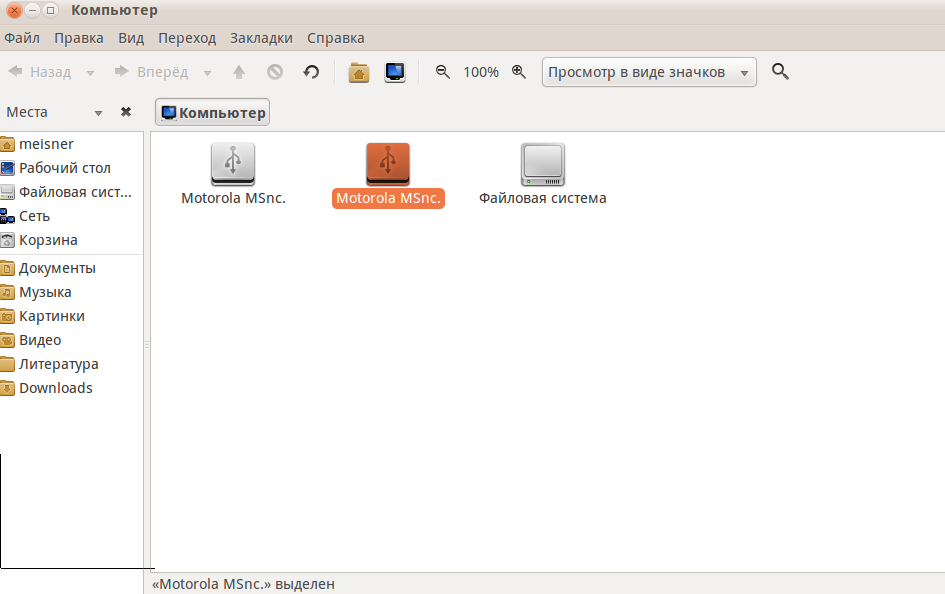Viewport: 945px width, 594px height.
Task: Click the Forward (Вперёд) button
Action: [x=151, y=72]
